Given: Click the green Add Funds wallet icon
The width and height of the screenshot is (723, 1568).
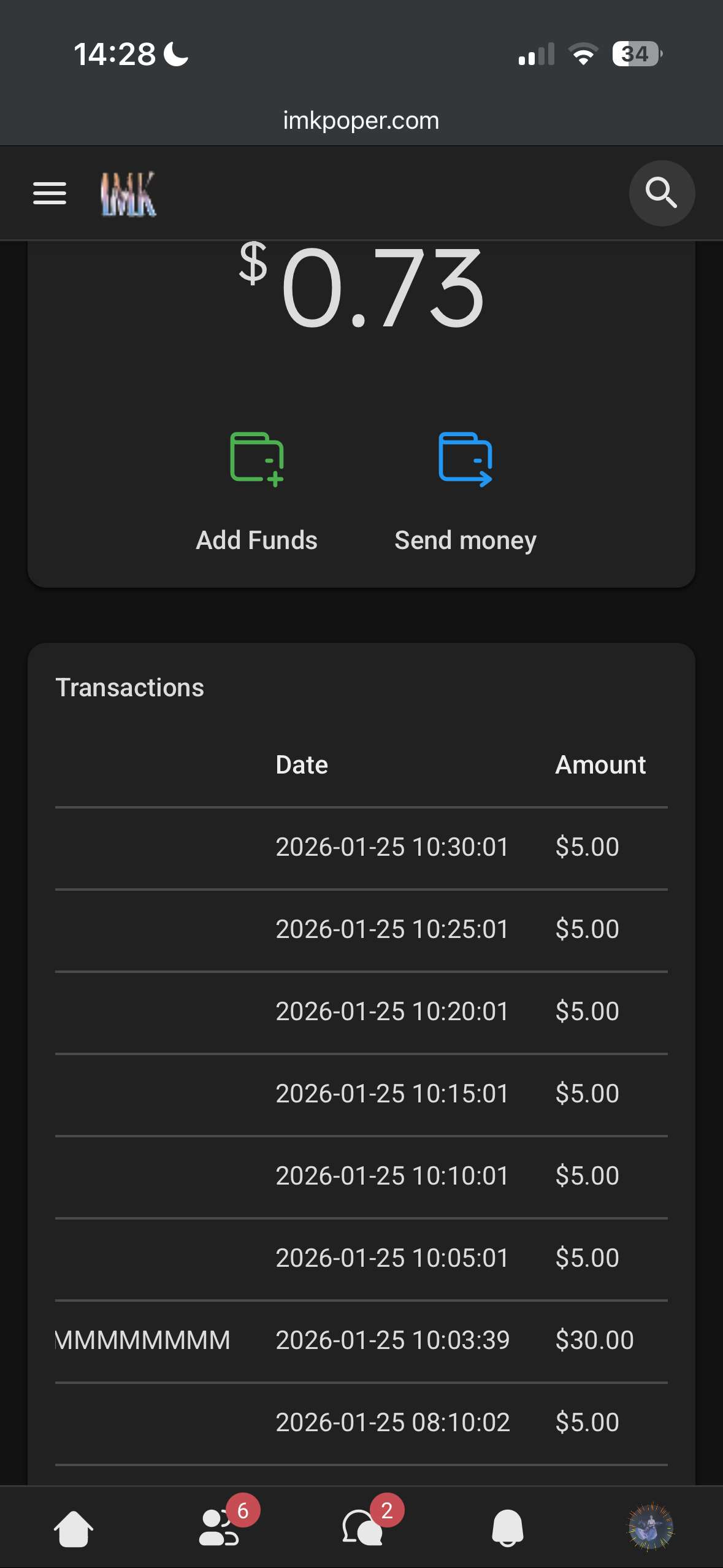Looking at the screenshot, I should tap(257, 459).
